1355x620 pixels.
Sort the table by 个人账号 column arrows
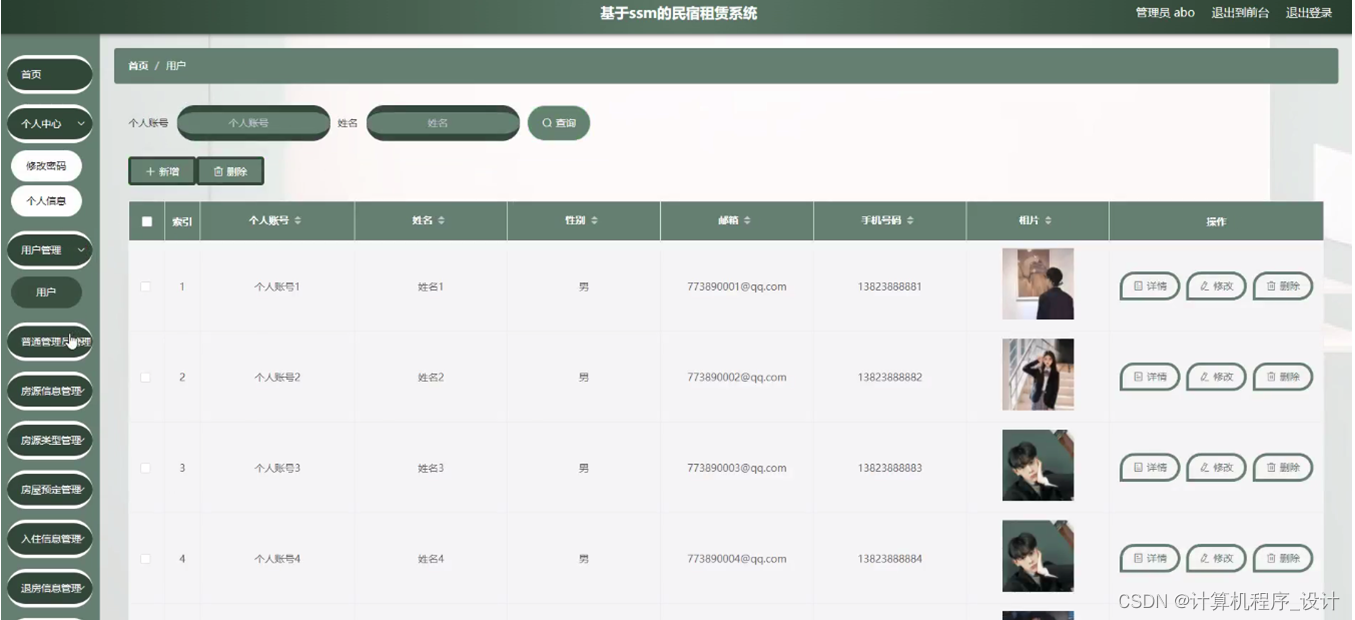point(297,220)
